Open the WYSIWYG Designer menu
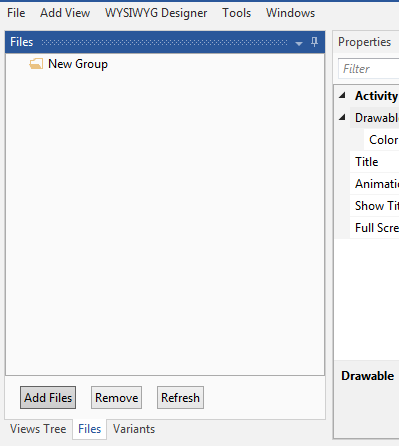 [x=156, y=13]
